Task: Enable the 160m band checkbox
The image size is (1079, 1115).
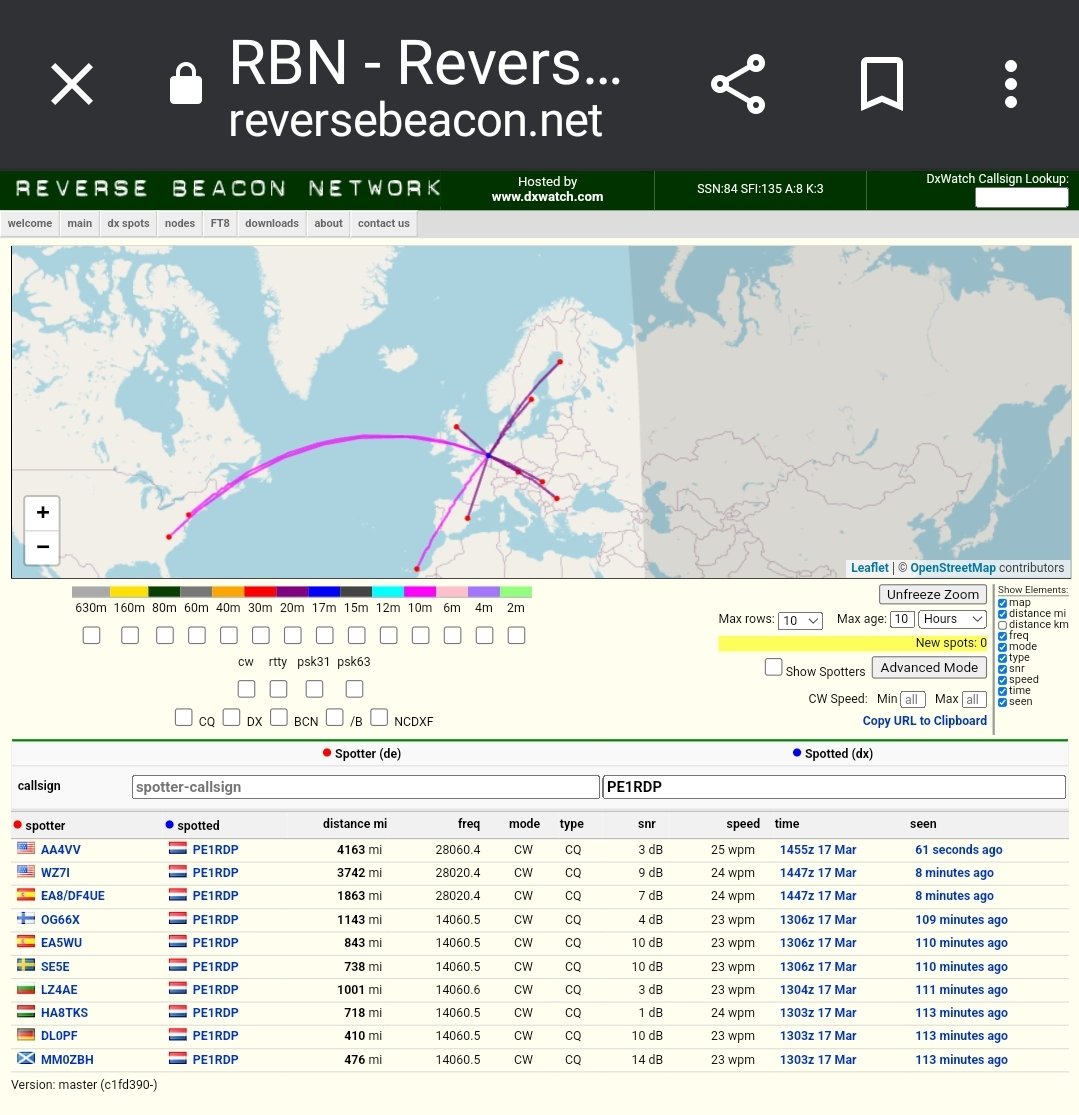Action: coord(129,635)
